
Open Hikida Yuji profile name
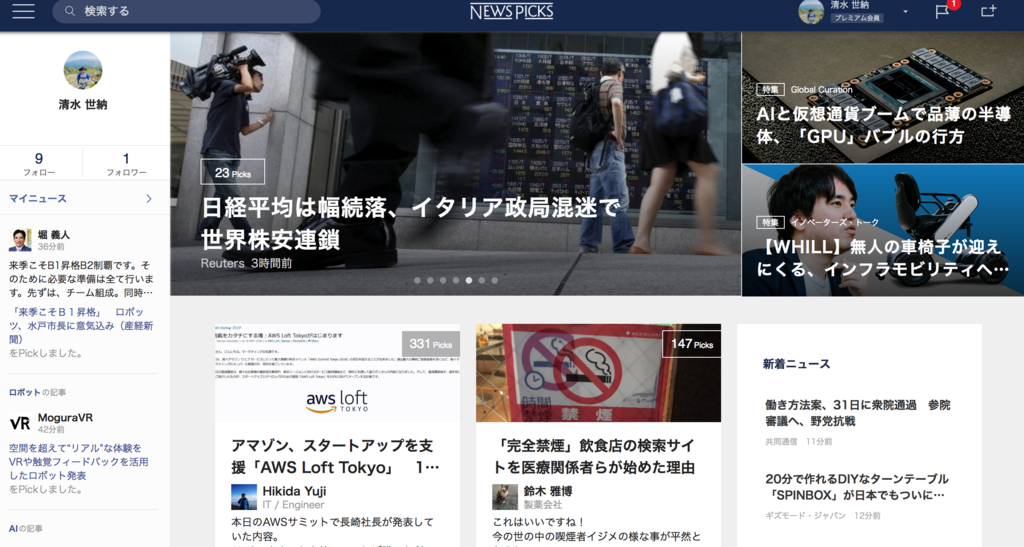294,491
